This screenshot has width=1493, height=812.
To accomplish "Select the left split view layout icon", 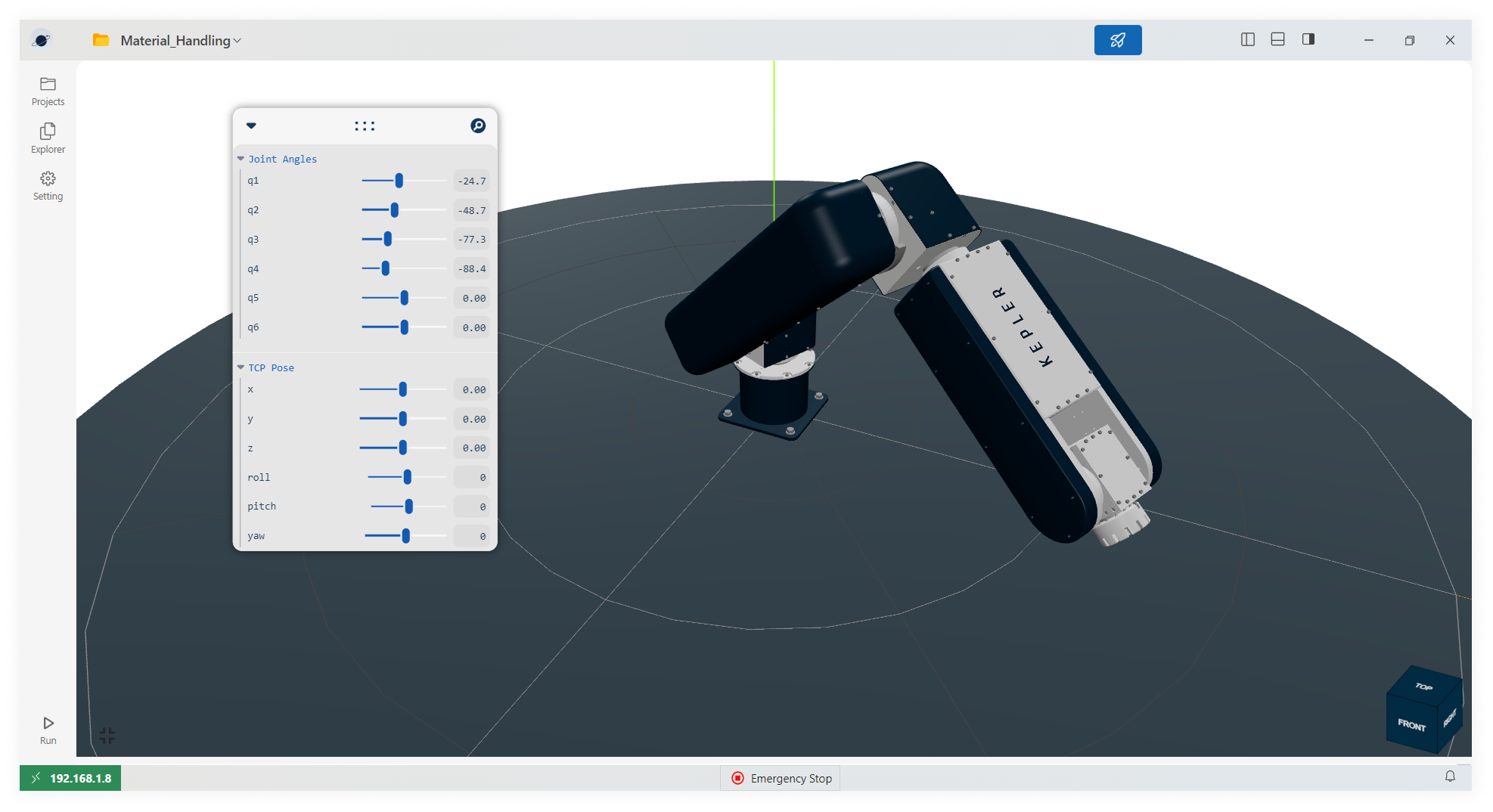I will pyautogui.click(x=1247, y=39).
